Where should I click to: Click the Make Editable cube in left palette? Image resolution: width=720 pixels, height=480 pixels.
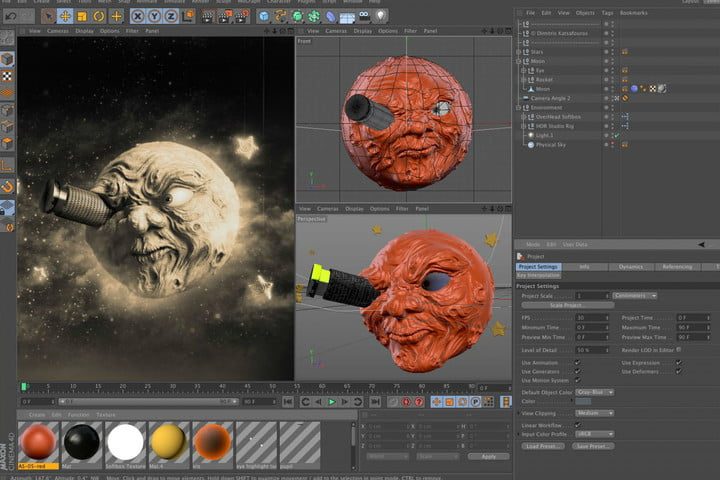7,59
